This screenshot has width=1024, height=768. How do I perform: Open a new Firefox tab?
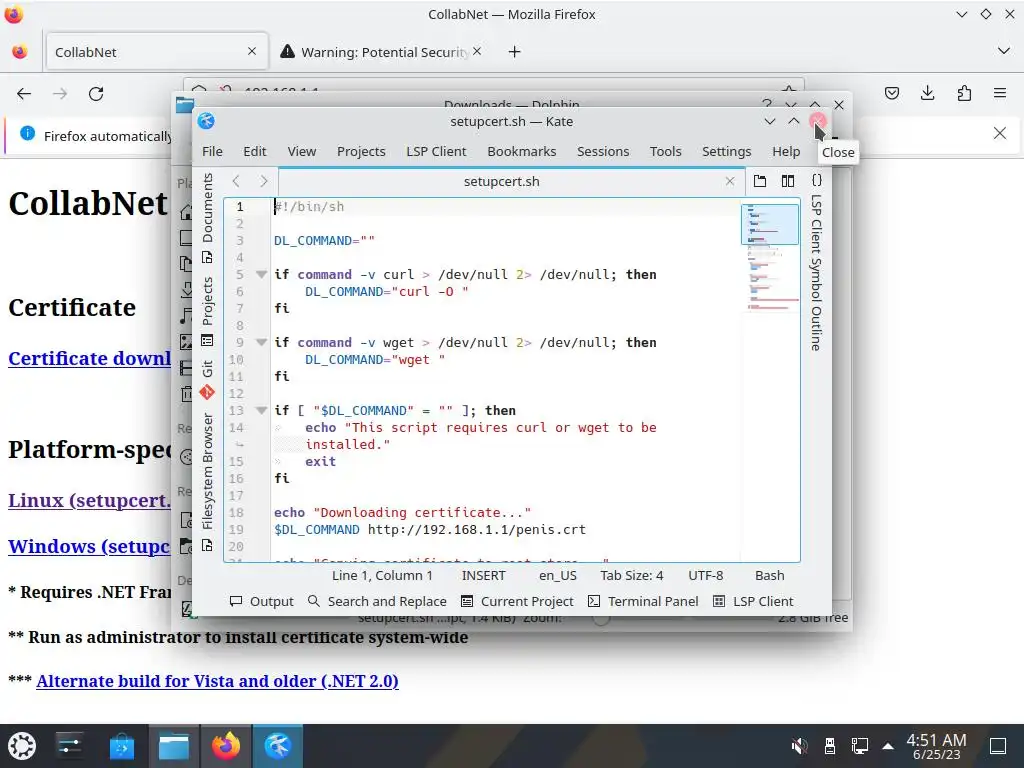(x=515, y=52)
